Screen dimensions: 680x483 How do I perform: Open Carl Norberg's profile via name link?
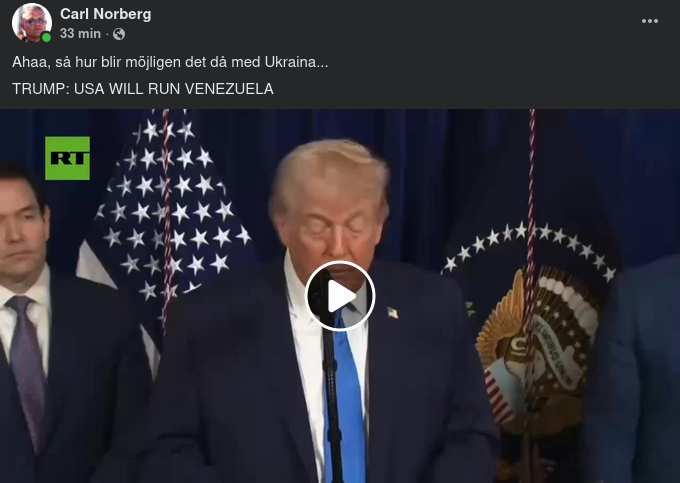point(106,14)
